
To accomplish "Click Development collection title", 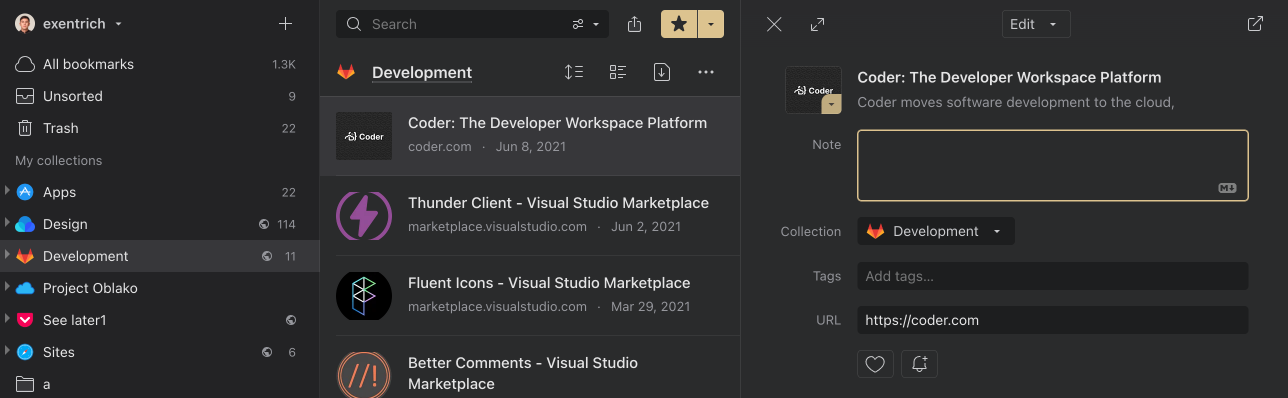I will point(422,72).
